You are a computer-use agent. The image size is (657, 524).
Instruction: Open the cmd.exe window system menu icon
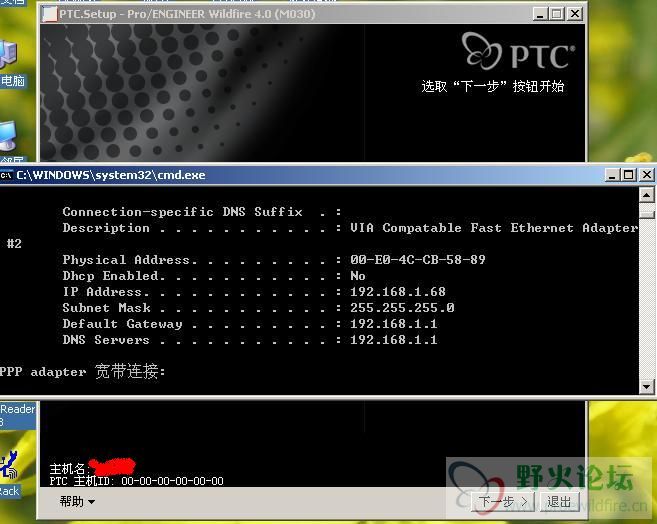6,175
